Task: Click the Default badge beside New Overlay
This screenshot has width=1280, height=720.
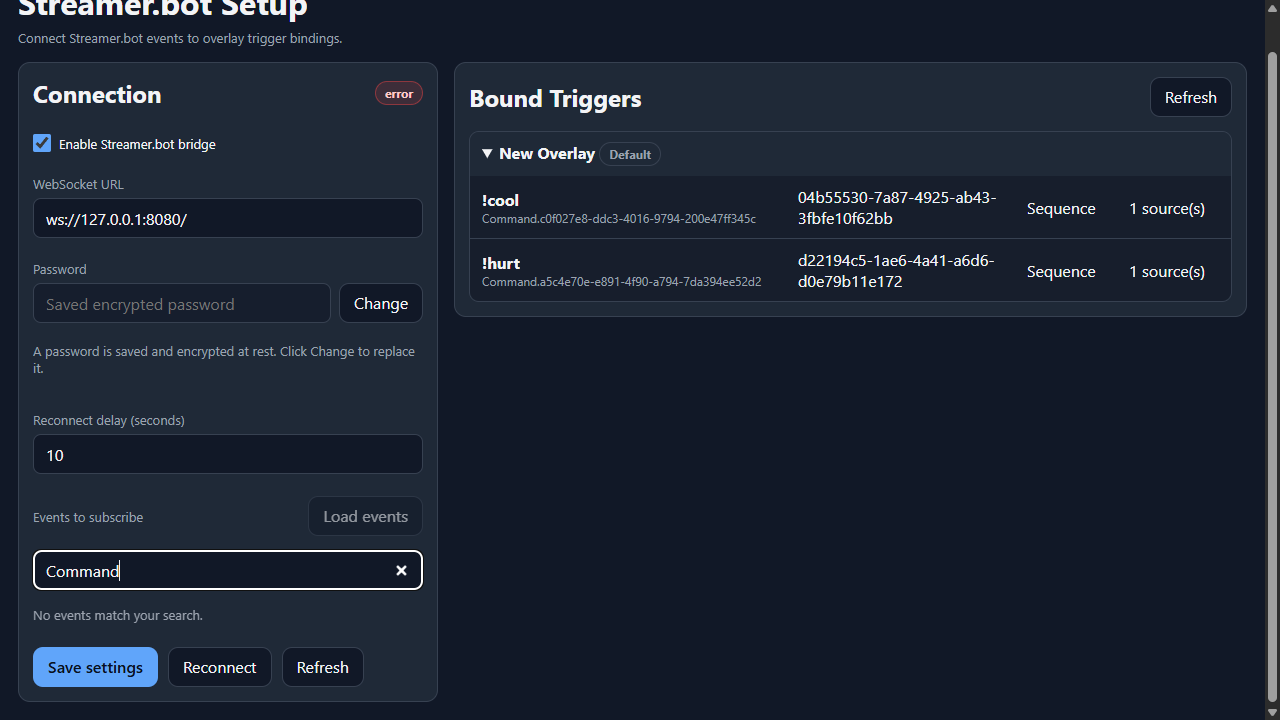Action: point(630,154)
